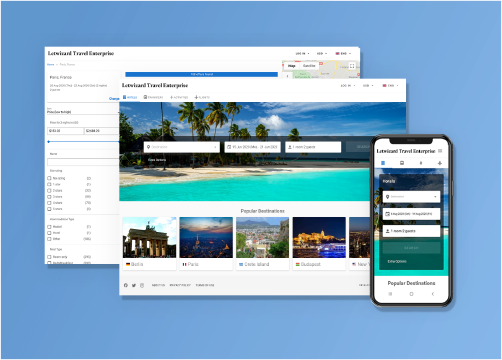Open the Twitter icon in the footer
This screenshot has height=360, width=502.
pos(134,285)
